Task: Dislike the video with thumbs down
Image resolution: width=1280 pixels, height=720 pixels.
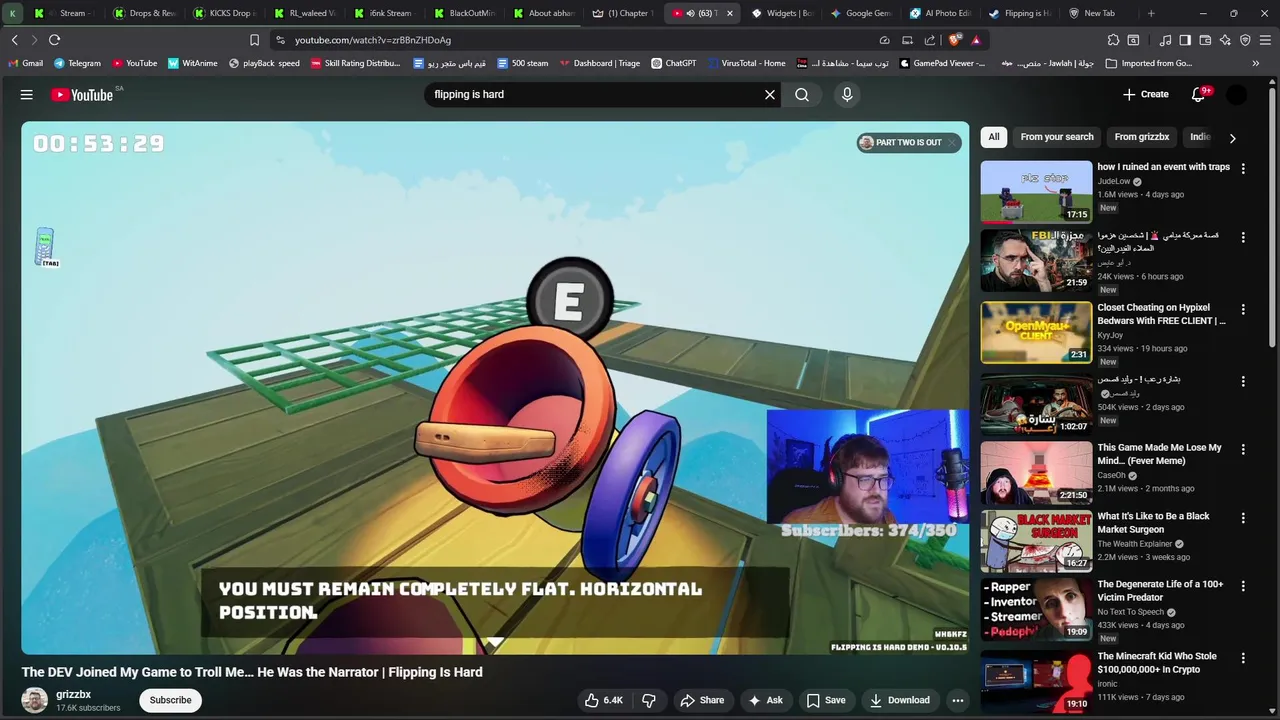Action: (x=649, y=700)
